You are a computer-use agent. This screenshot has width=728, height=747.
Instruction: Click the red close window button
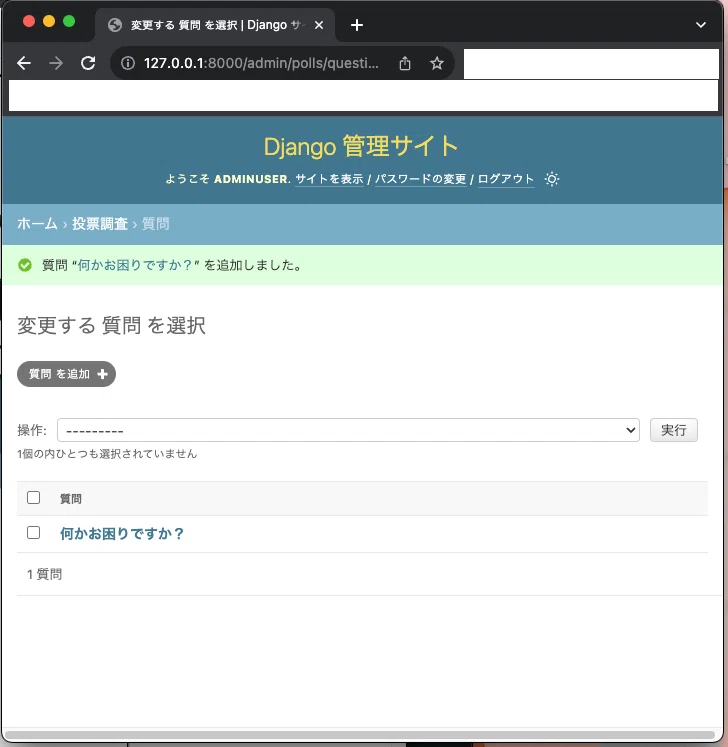[x=29, y=21]
